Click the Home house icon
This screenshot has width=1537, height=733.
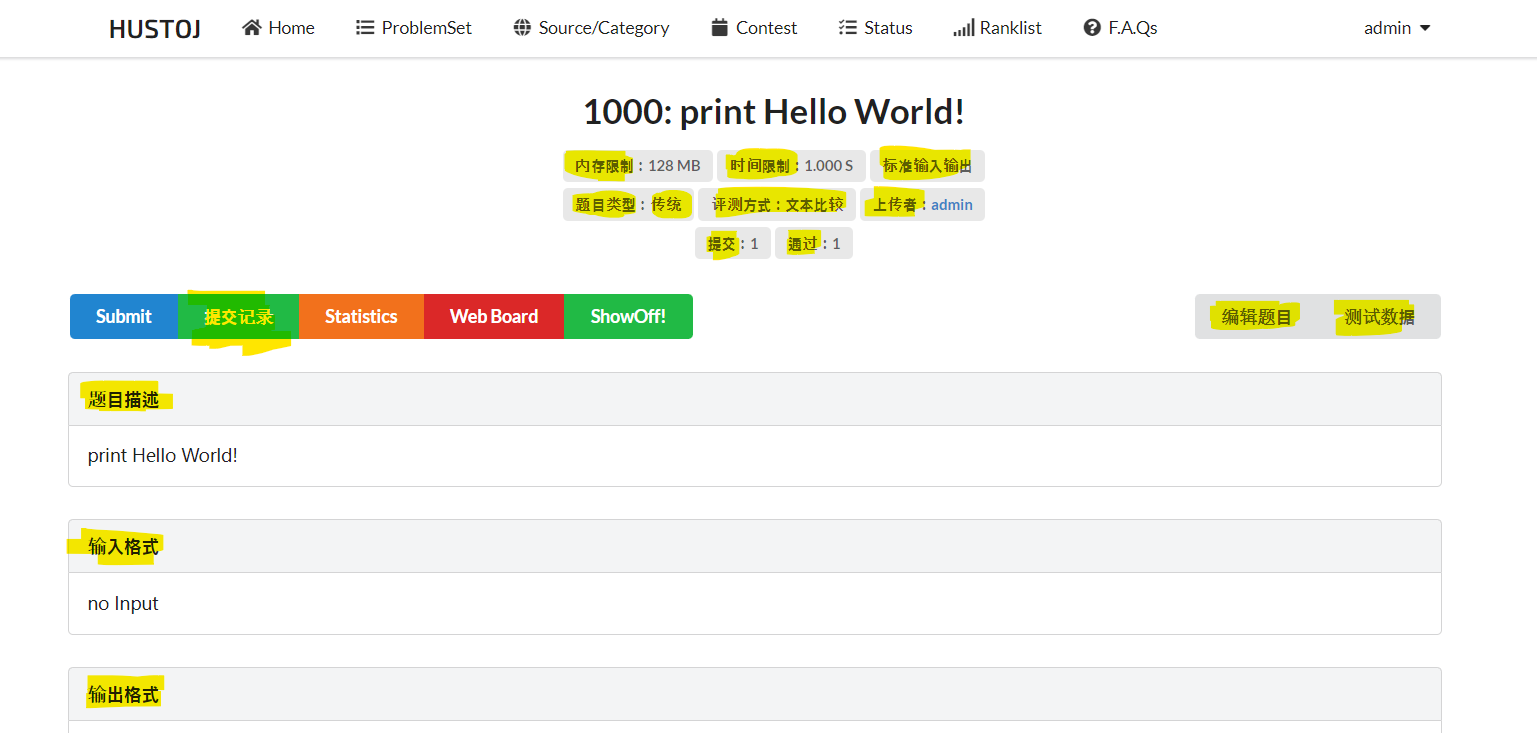[x=249, y=27]
